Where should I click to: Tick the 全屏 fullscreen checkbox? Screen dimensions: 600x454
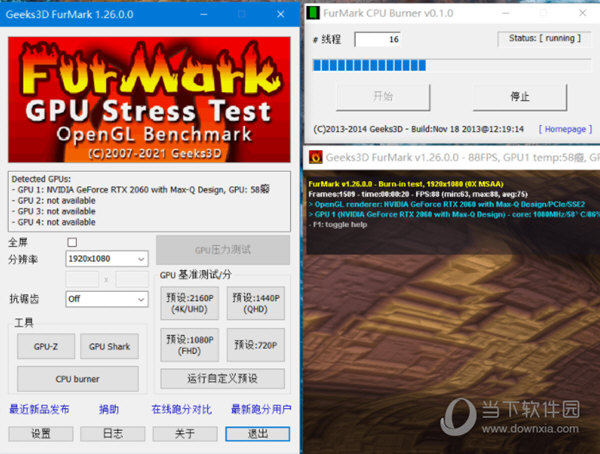click(72, 242)
